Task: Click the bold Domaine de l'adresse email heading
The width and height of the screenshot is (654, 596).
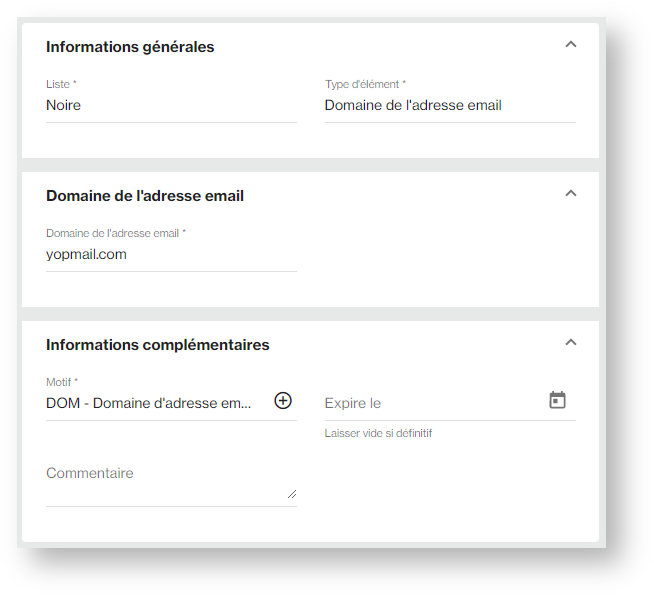Action: tap(145, 196)
